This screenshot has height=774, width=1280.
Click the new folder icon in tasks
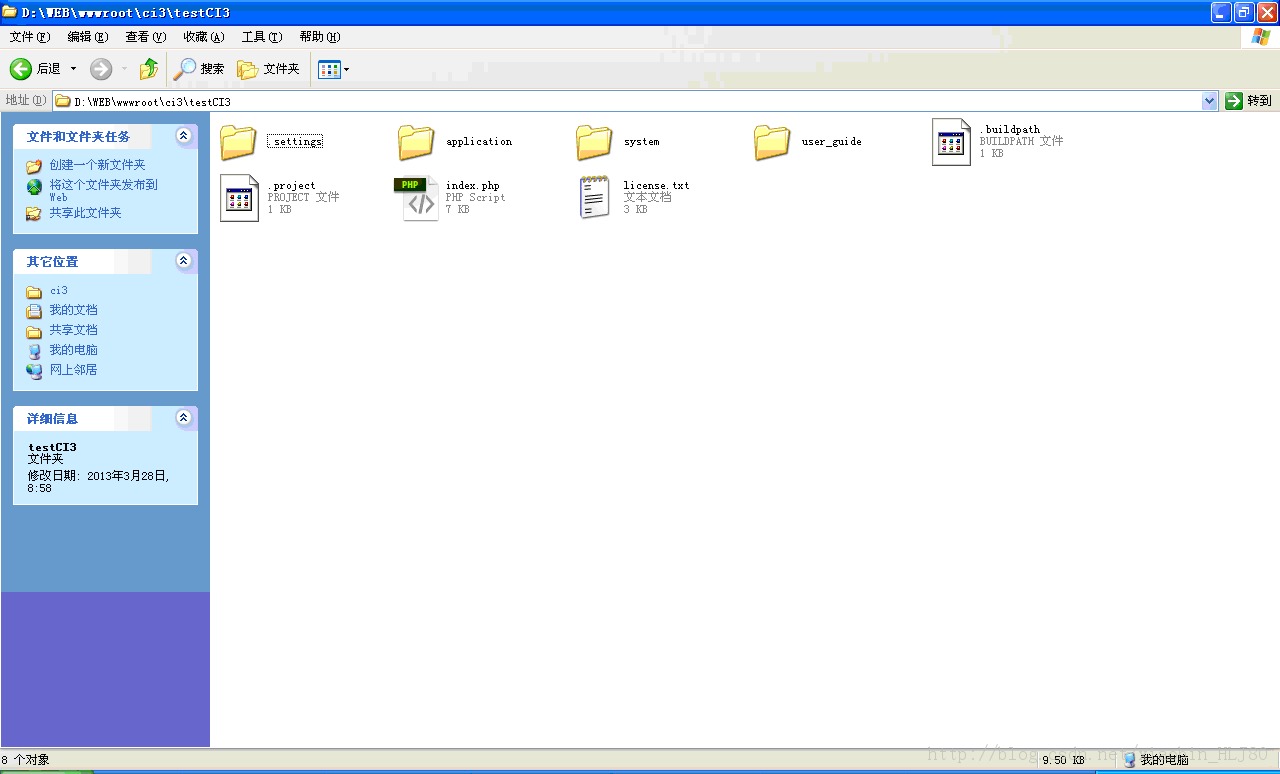pyautogui.click(x=34, y=166)
